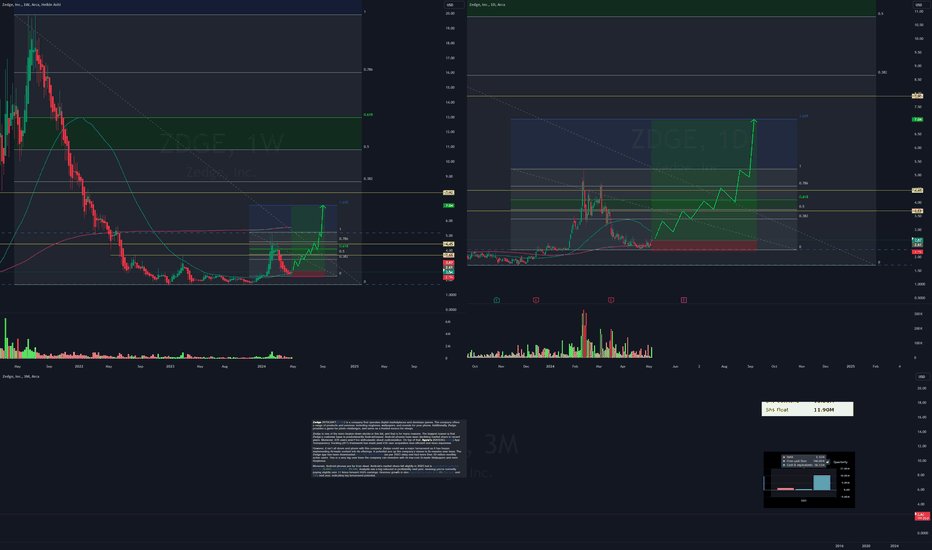The width and height of the screenshot is (932, 550).
Task: Select the green 7.04 price label on weekly axis
Action: 449,206
